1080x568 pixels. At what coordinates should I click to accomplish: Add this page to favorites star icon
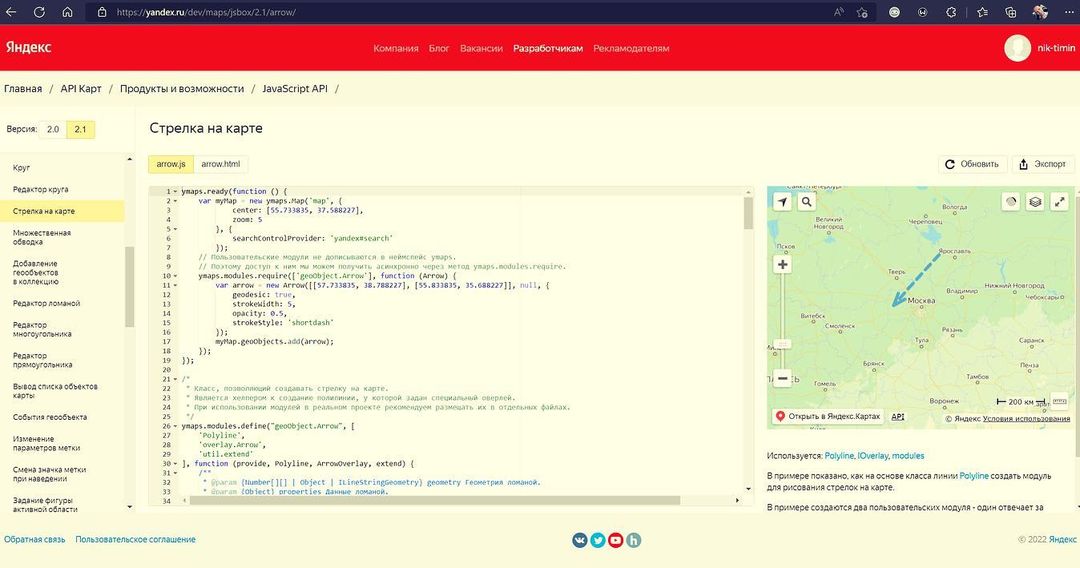tap(862, 12)
